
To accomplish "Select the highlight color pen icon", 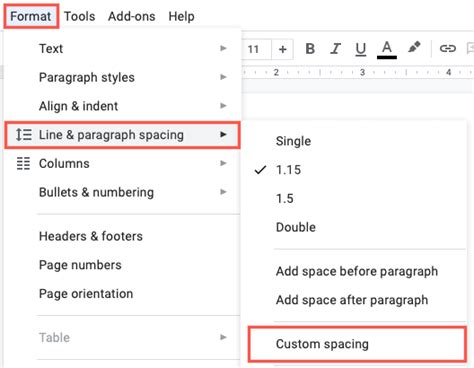I will coord(414,47).
